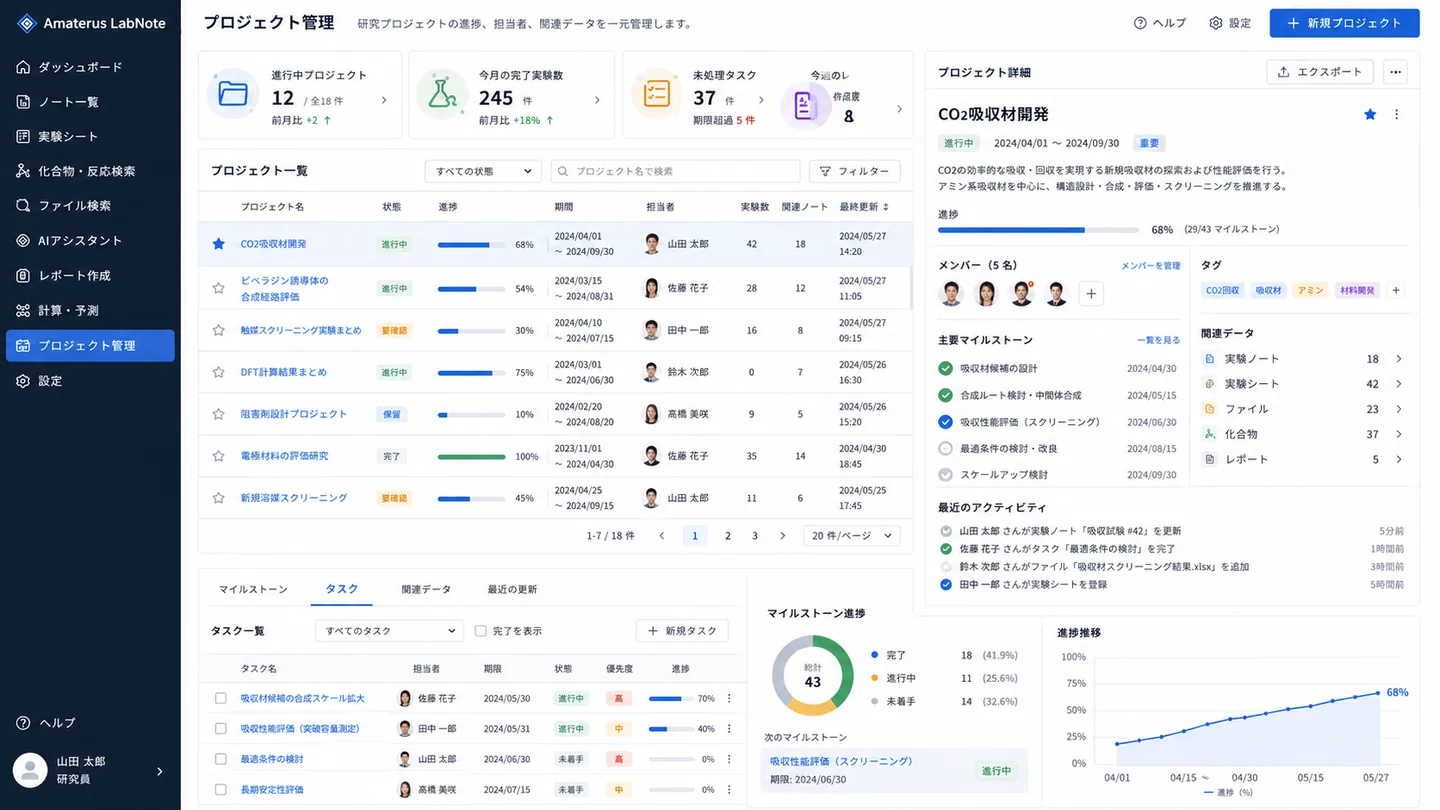Open the メンバーを管理 link
Screen dimensions: 1440x810
pos(1151,265)
